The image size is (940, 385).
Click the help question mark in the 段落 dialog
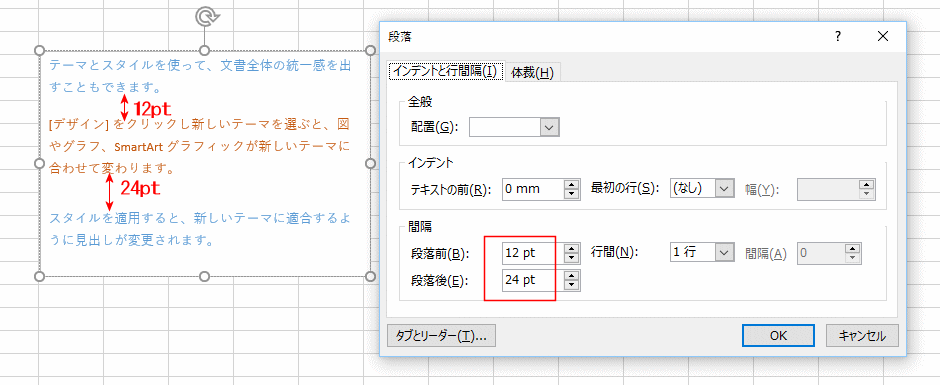point(837,37)
